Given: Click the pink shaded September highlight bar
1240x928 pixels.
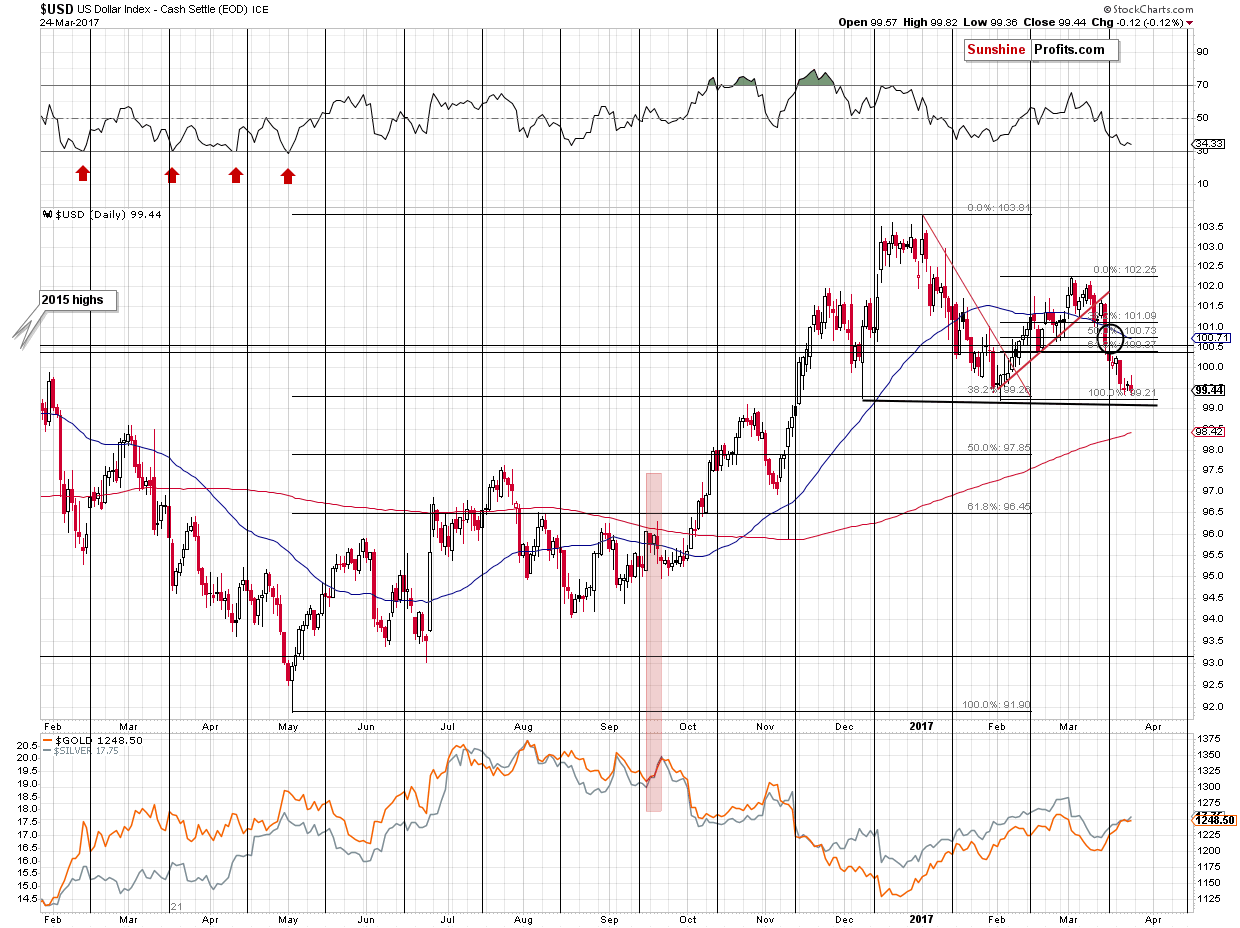Looking at the screenshot, I should click(x=654, y=641).
